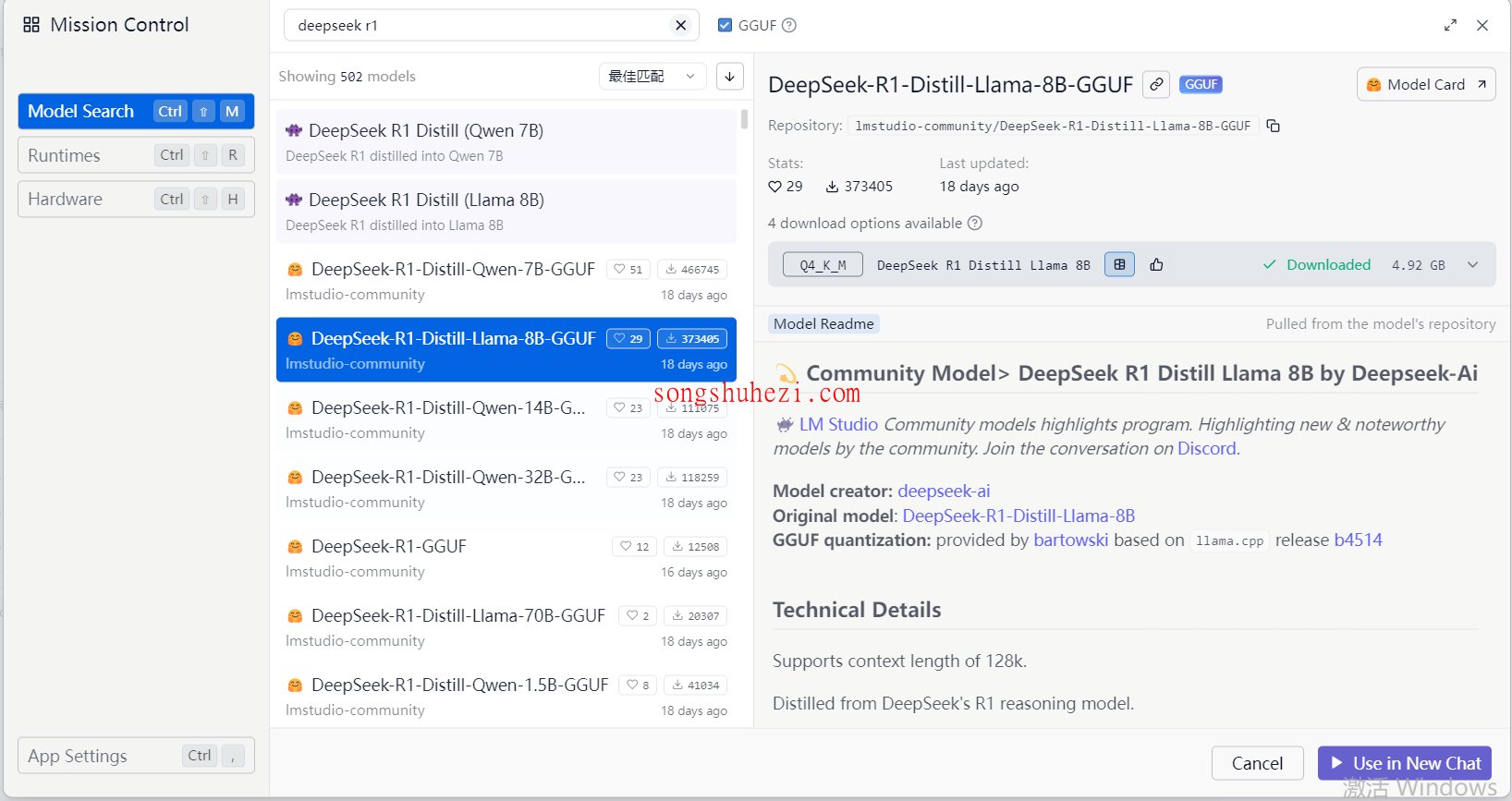Click the Hugging Face icon on DeepSeek-R1-GGUF row

(295, 547)
